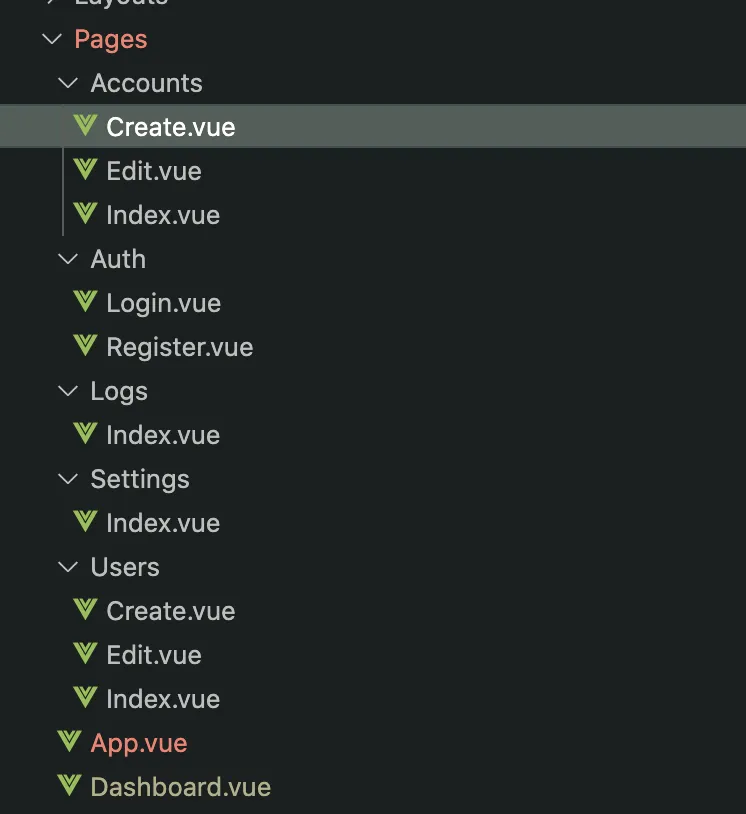Open Index.vue under Users folder
The image size is (746, 814).
tap(163, 699)
